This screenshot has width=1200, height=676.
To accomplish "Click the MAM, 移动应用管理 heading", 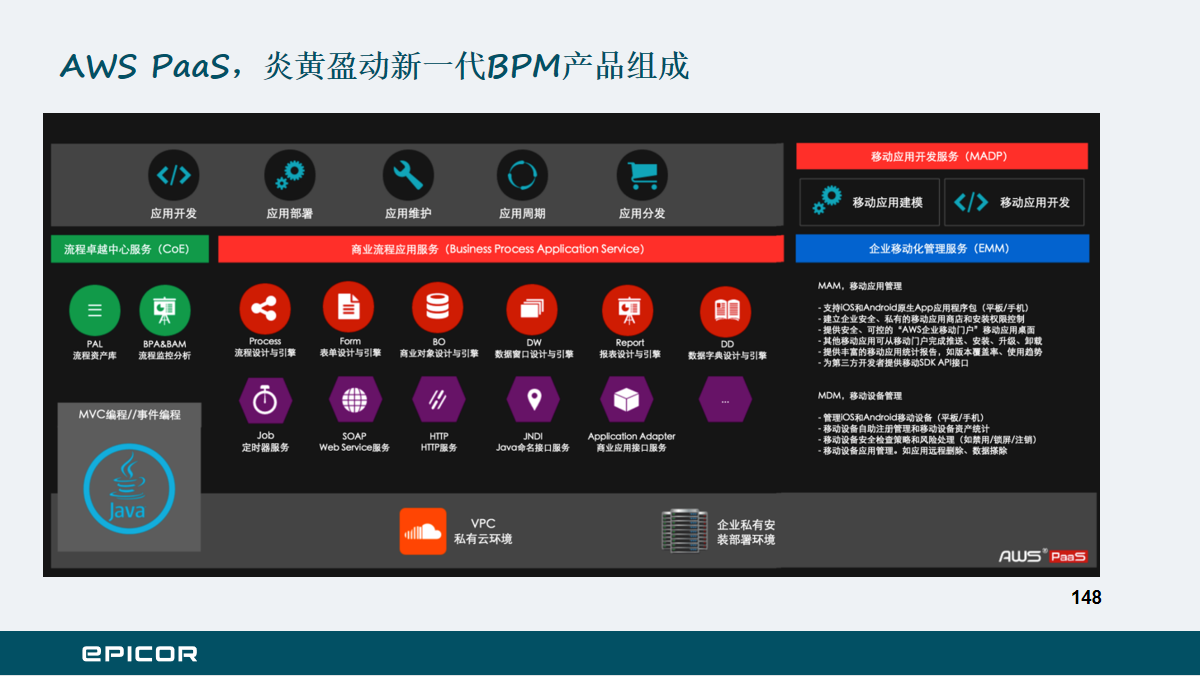I will (860, 286).
